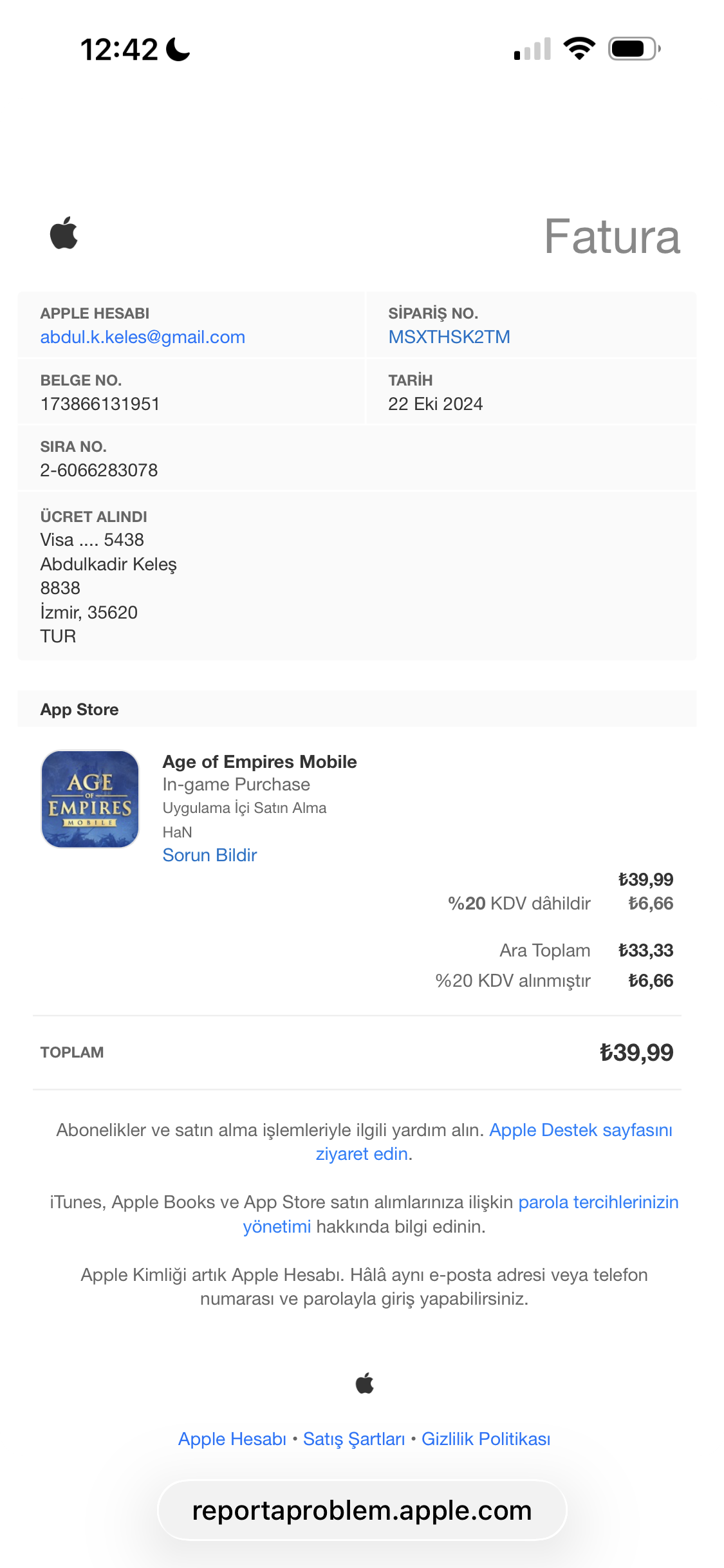
Task: Tap the Age of Empires Mobile app icon
Action: coord(90,799)
